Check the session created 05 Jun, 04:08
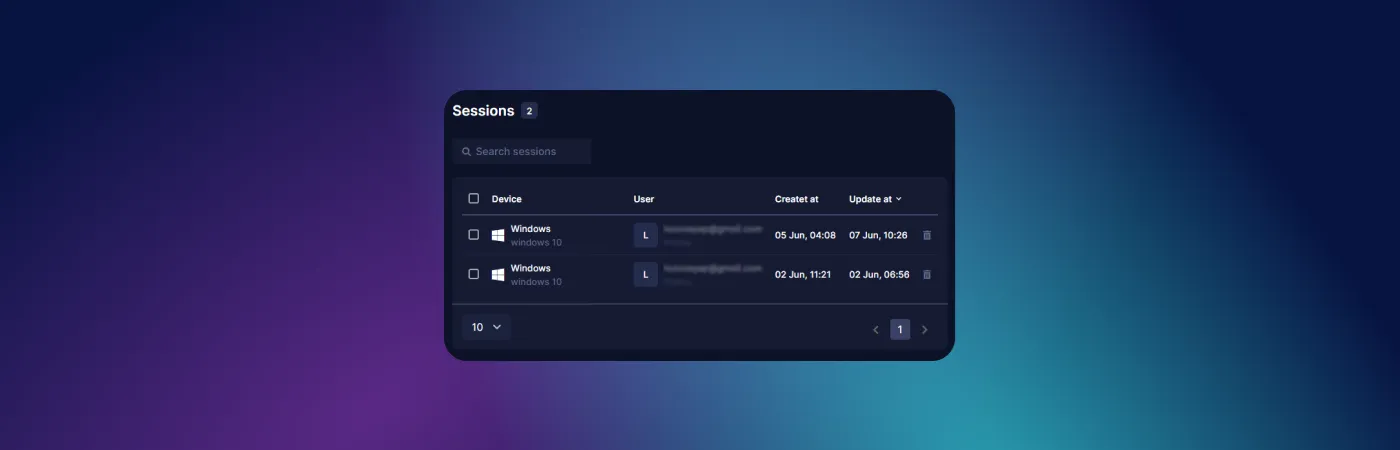 (474, 235)
